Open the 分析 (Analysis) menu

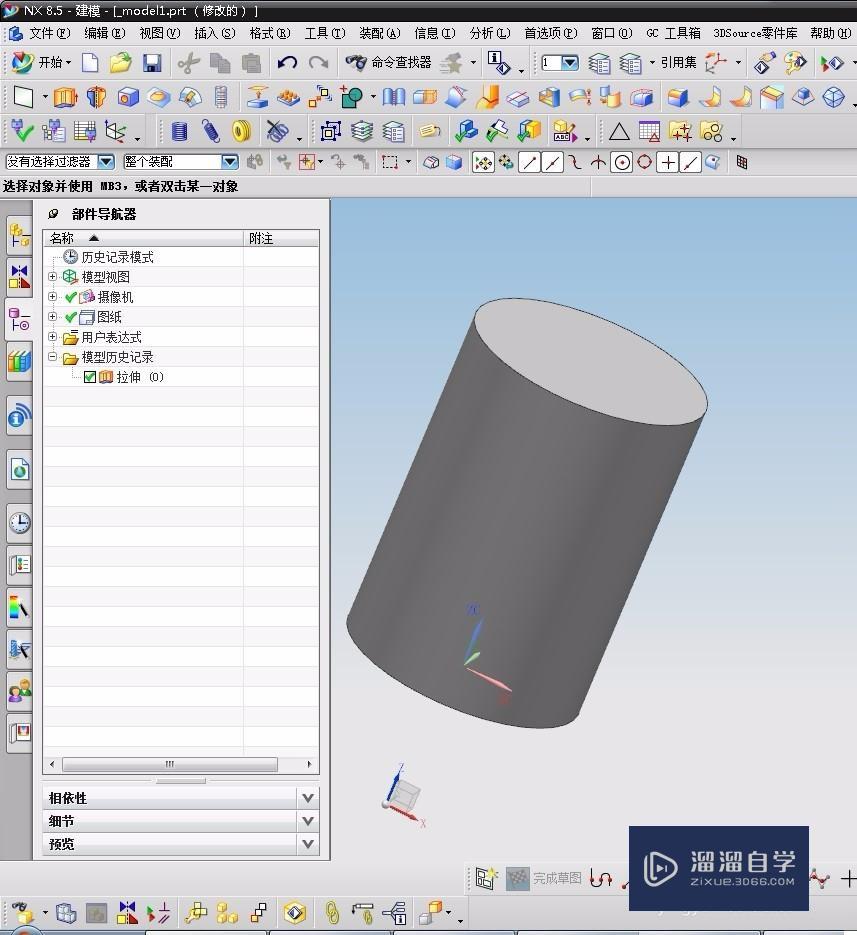click(490, 33)
